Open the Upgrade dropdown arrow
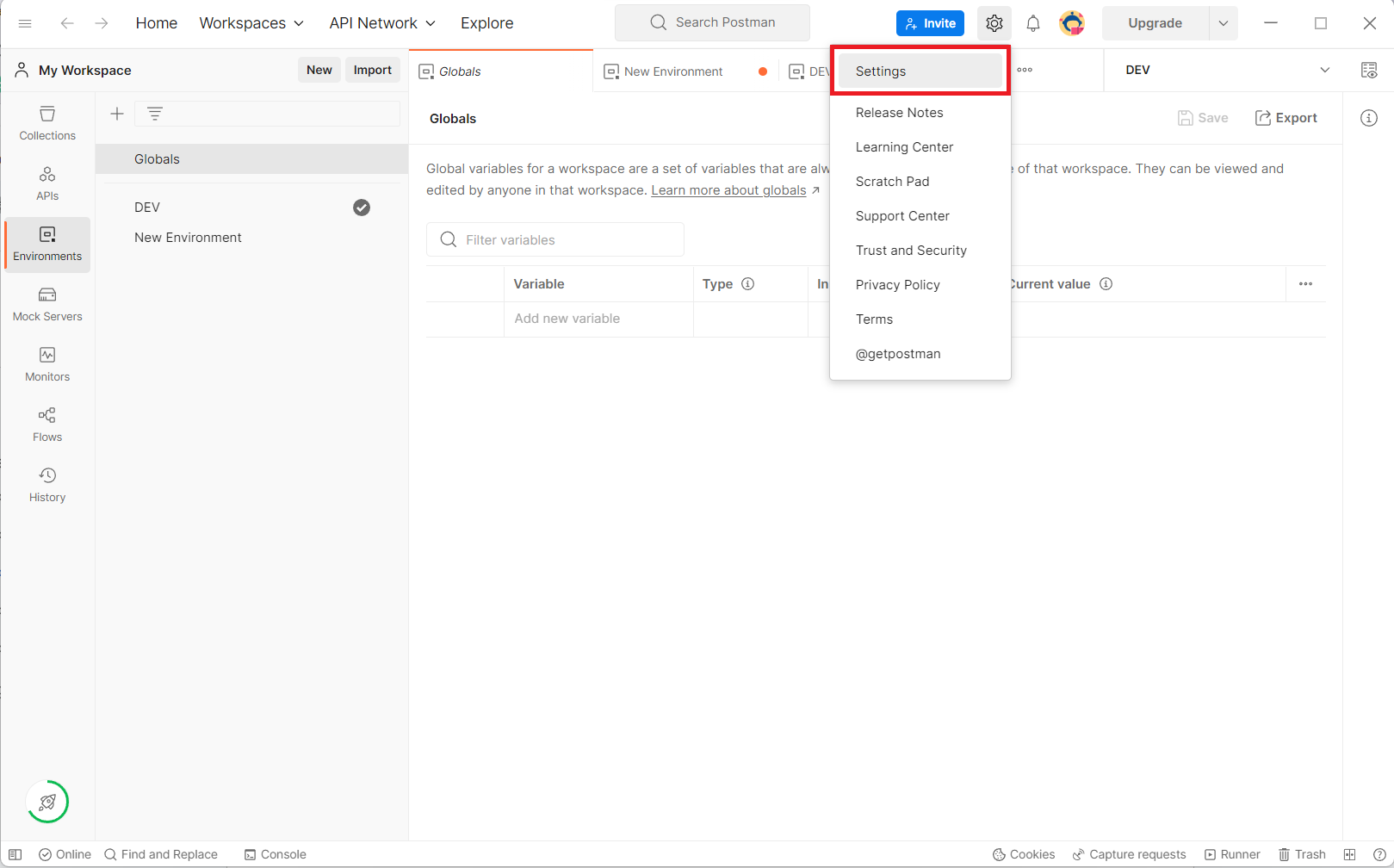This screenshot has width=1394, height=868. pos(1224,23)
